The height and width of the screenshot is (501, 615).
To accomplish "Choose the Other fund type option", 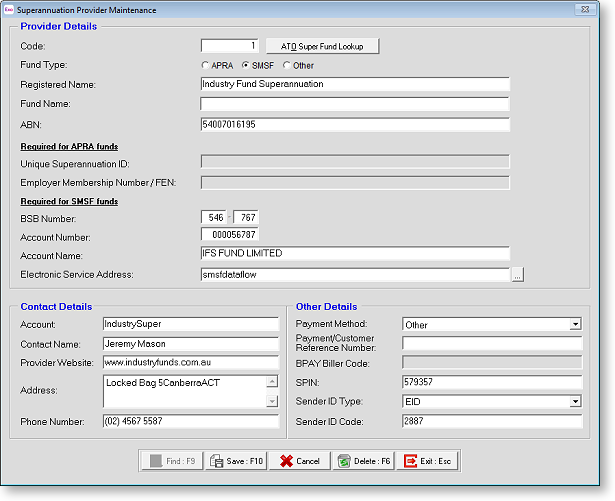I will (287, 66).
